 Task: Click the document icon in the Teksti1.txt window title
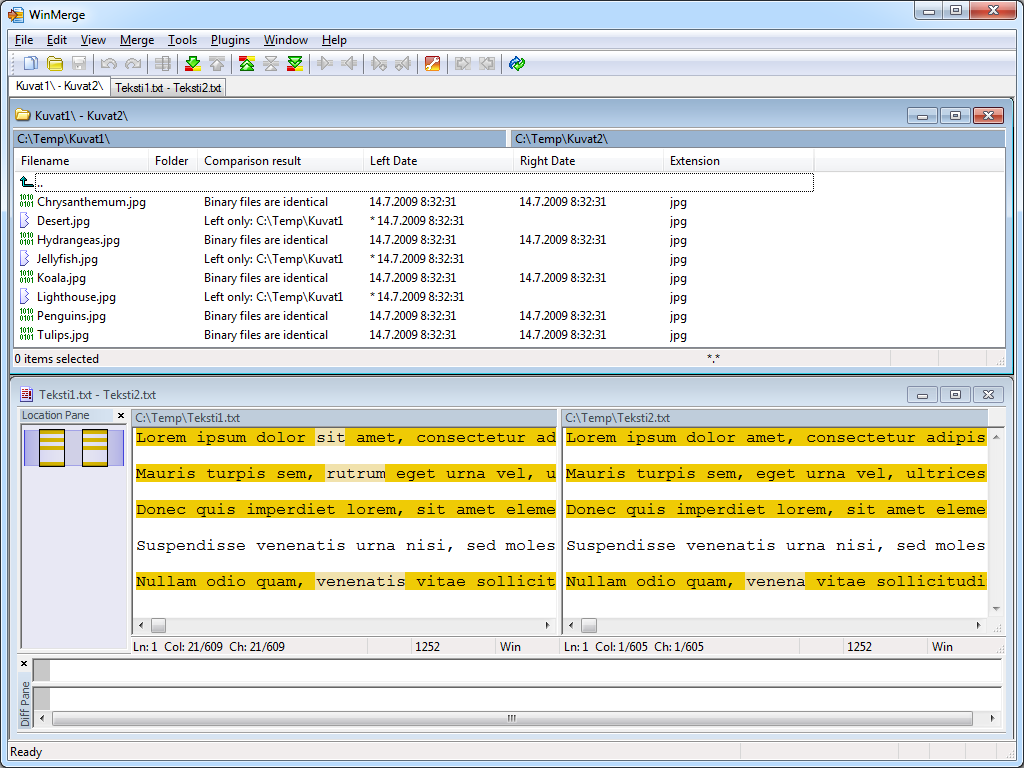click(27, 394)
